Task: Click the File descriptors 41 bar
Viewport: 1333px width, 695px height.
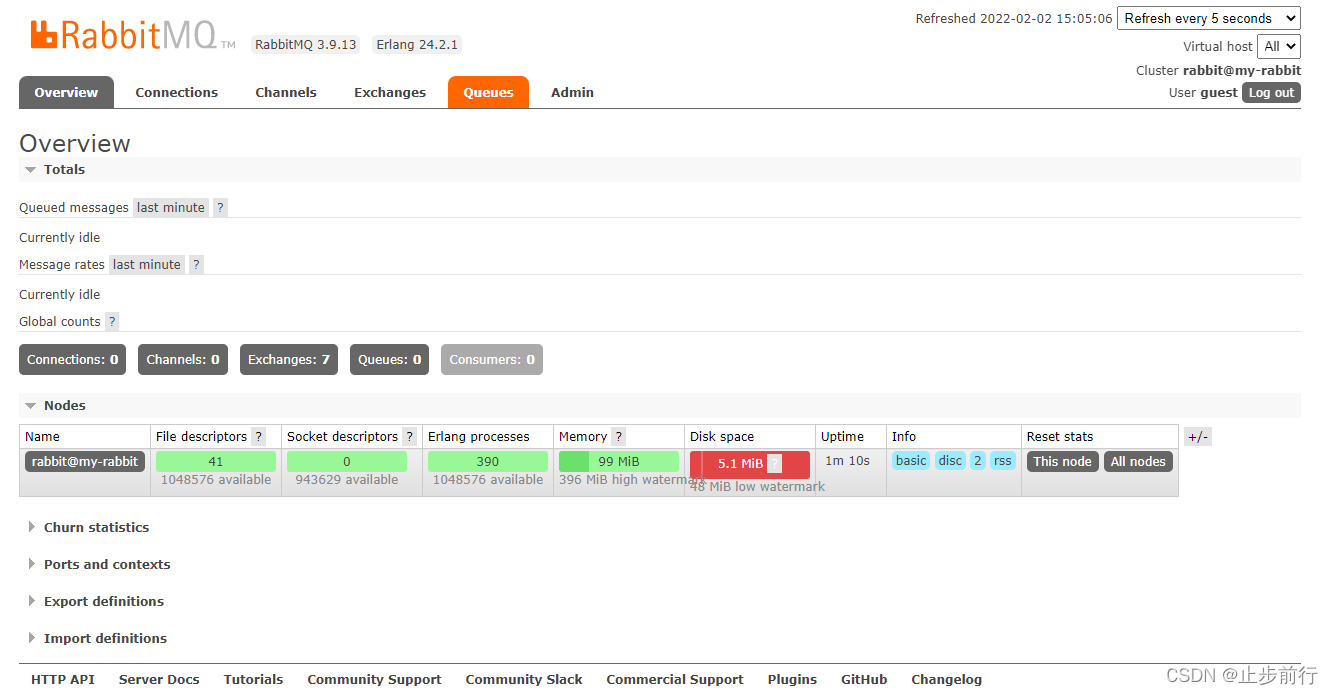Action: click(x=216, y=462)
